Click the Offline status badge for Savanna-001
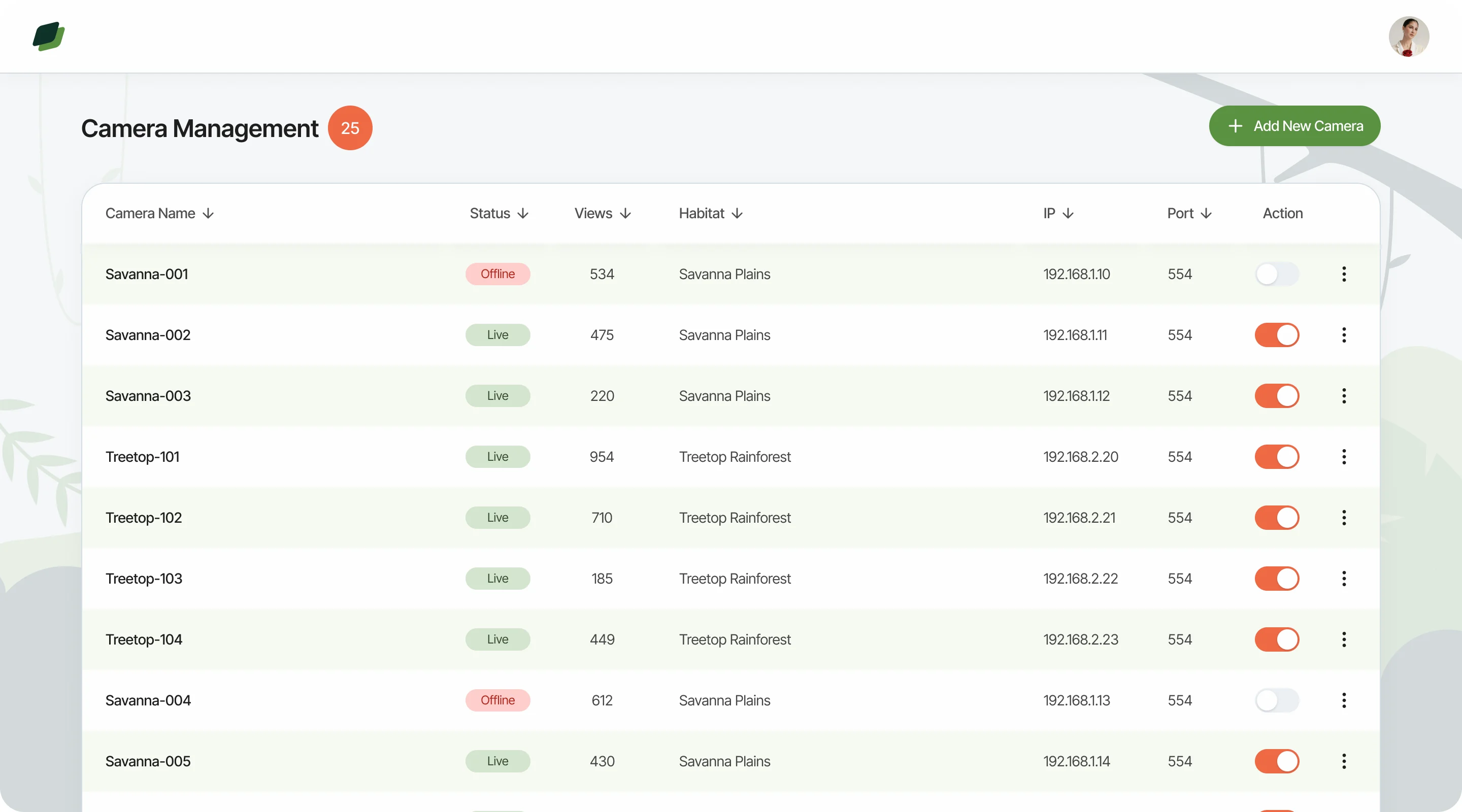 (x=497, y=274)
